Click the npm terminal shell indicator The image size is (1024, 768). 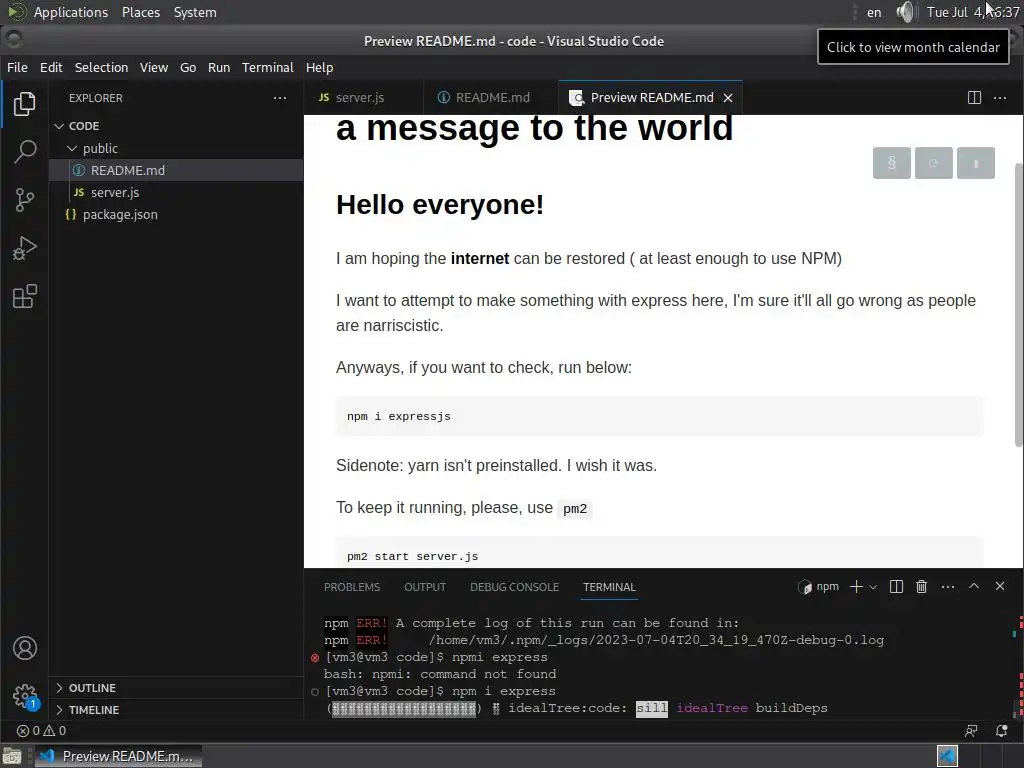point(818,587)
